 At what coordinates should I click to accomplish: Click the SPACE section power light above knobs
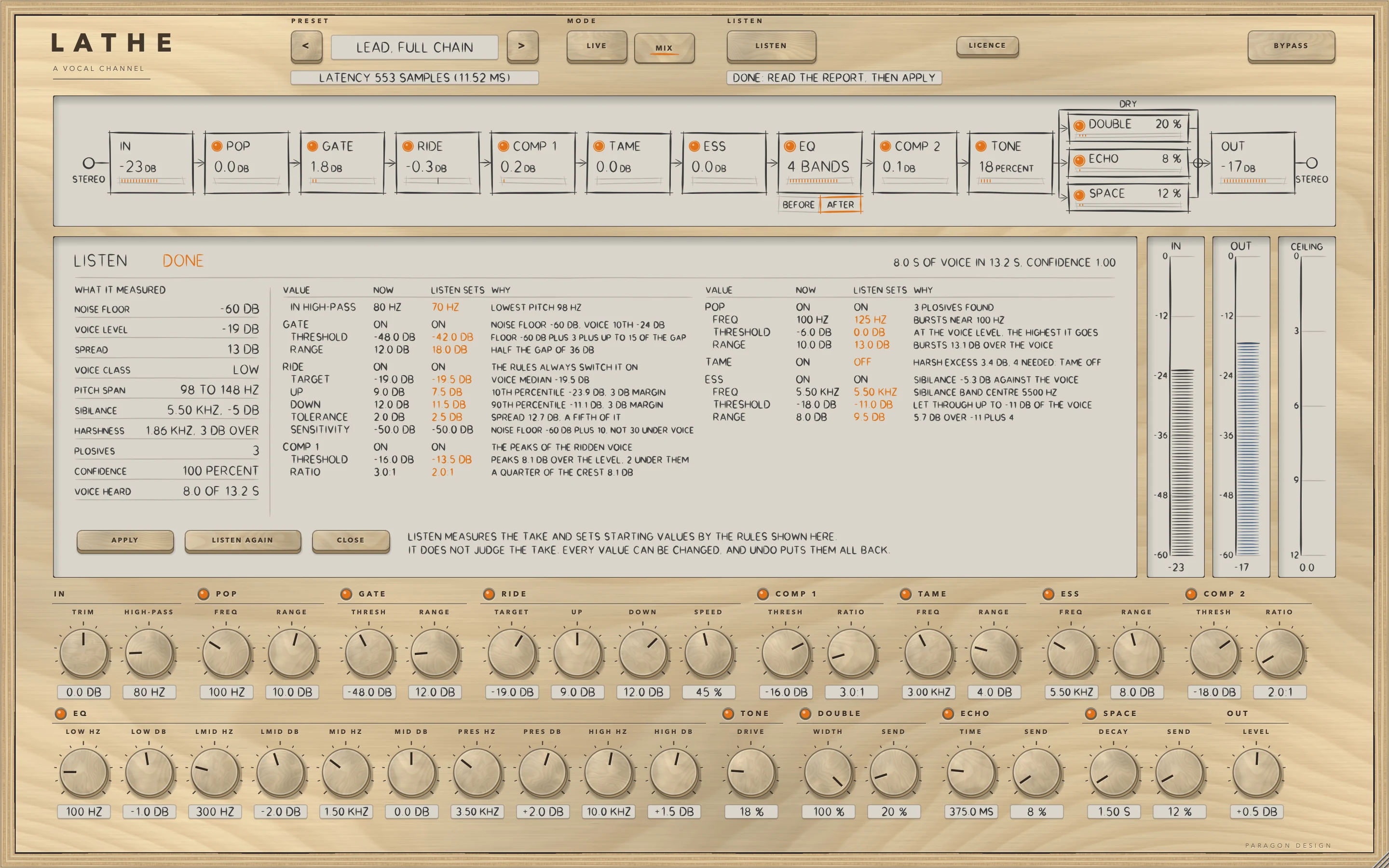tap(1091, 714)
